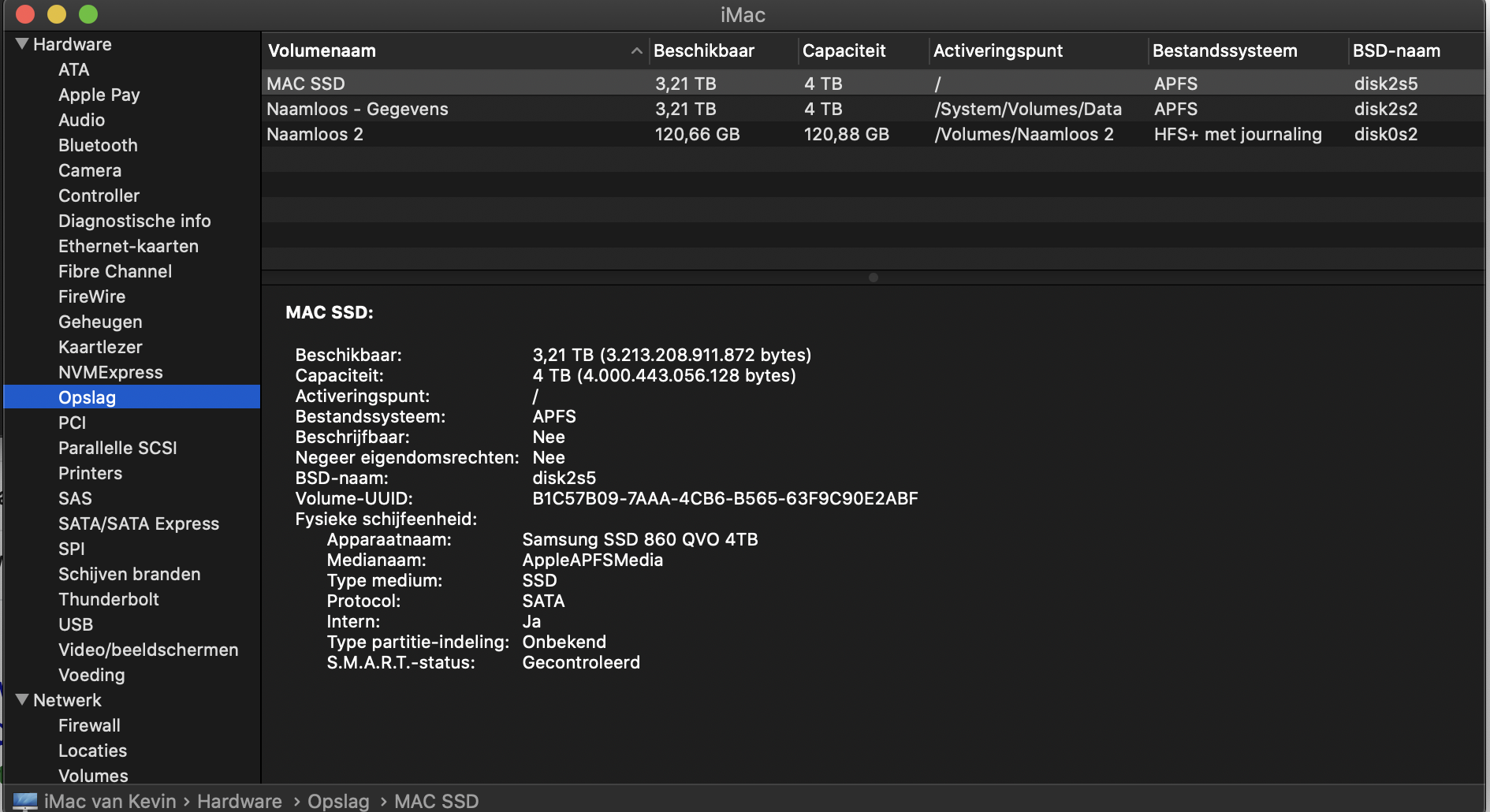Open Fibre Channel section
This screenshot has width=1490, height=812.
(115, 271)
